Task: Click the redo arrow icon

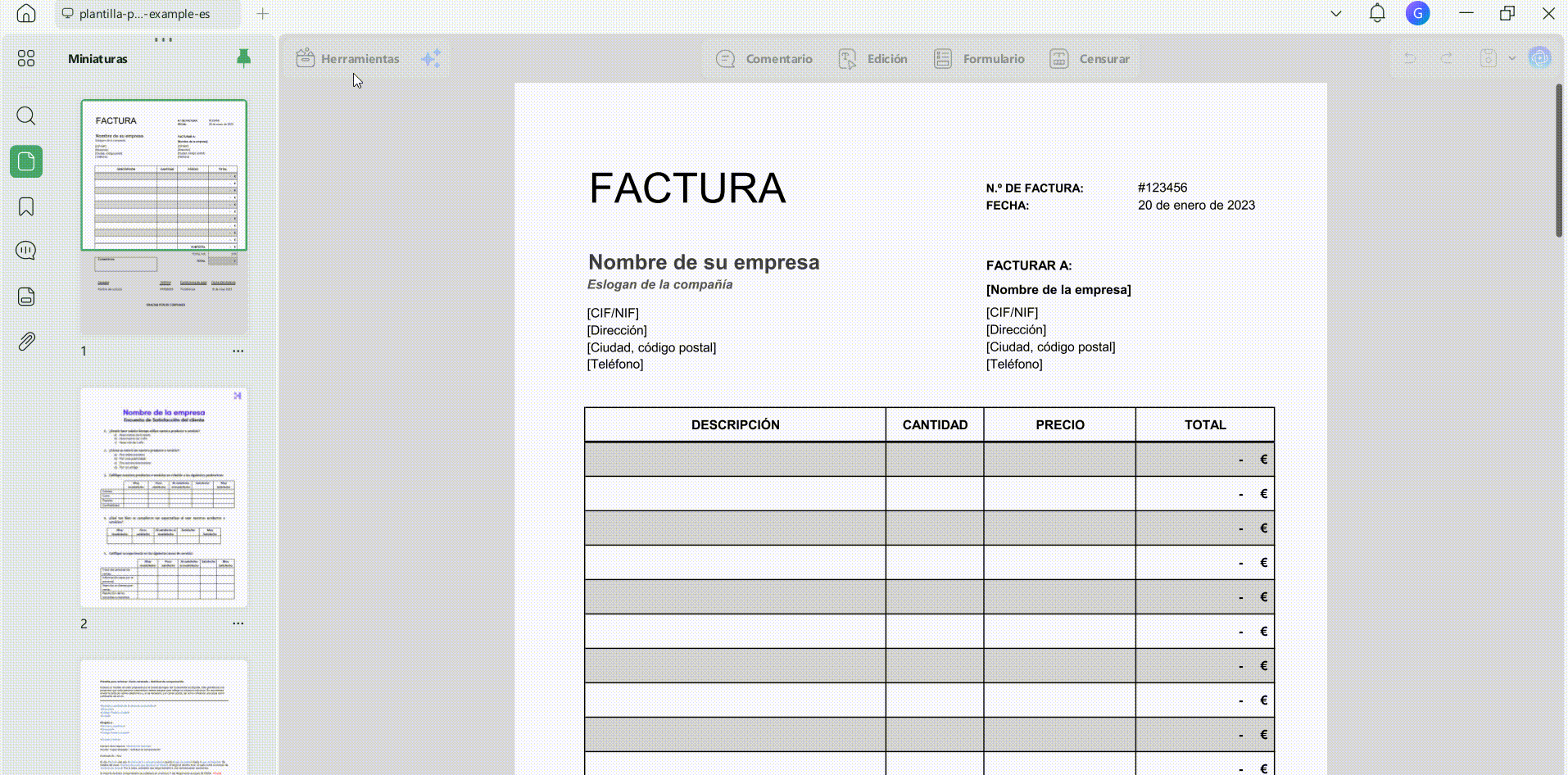Action: pos(1447,58)
